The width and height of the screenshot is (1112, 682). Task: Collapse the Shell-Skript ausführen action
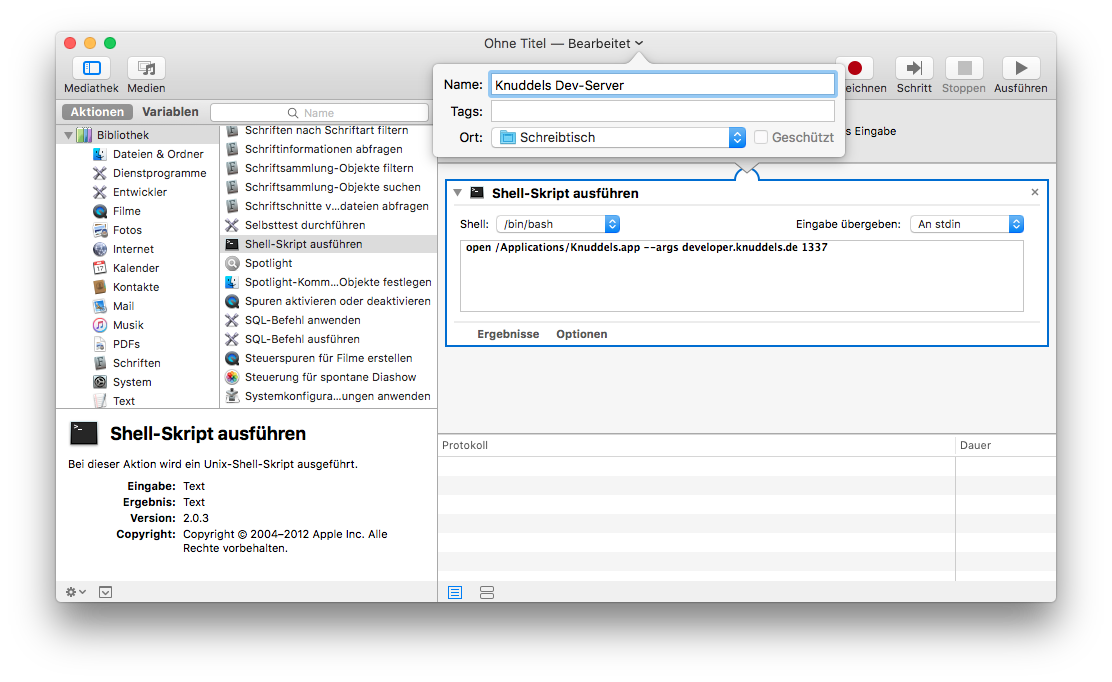click(x=457, y=193)
